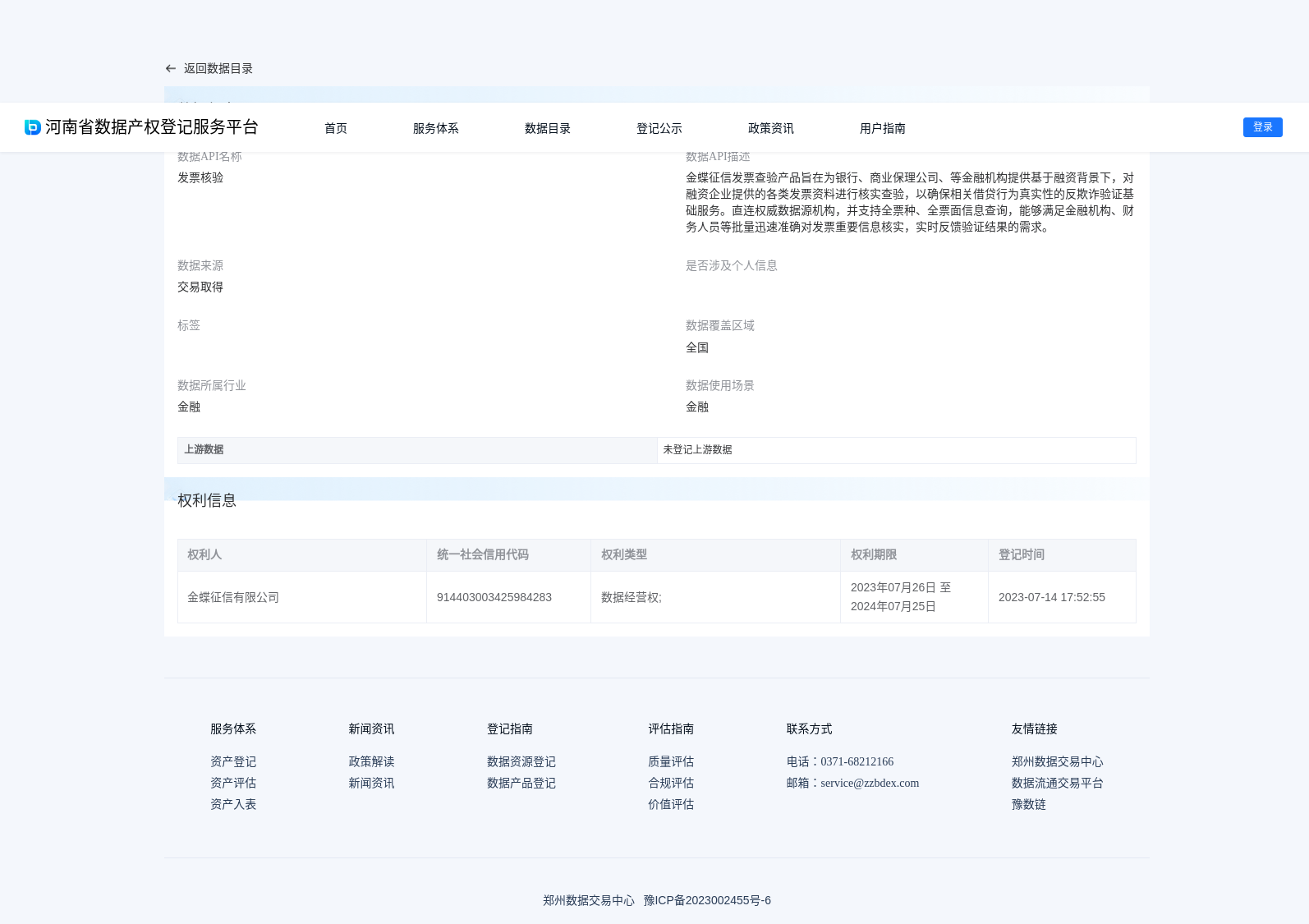The image size is (1309, 924).
Task: Open the 服务体系 nav menu
Action: (436, 128)
